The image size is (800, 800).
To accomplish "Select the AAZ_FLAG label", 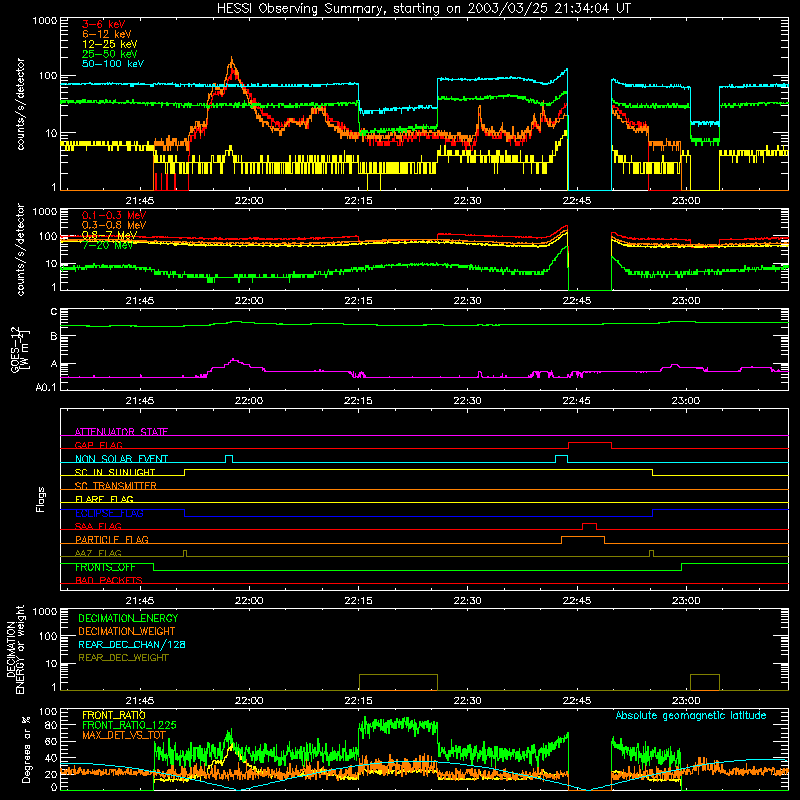I will click(x=98, y=553).
